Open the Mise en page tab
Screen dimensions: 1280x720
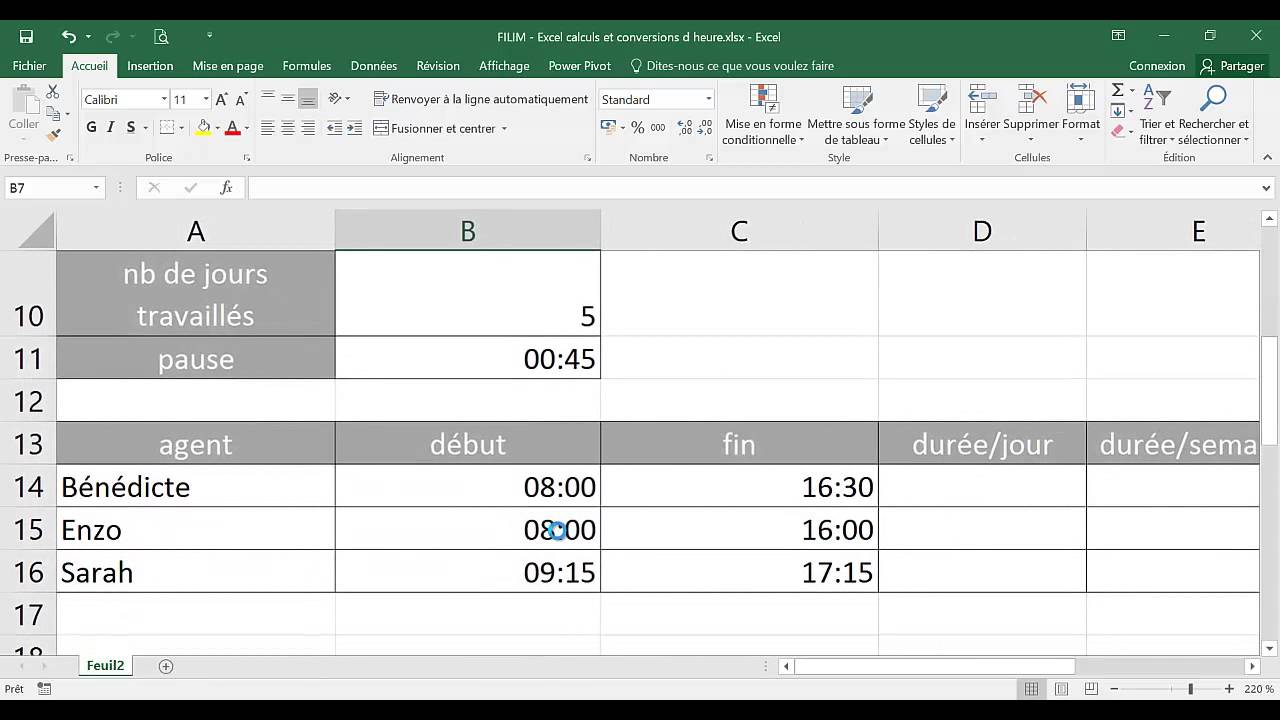pyautogui.click(x=228, y=66)
